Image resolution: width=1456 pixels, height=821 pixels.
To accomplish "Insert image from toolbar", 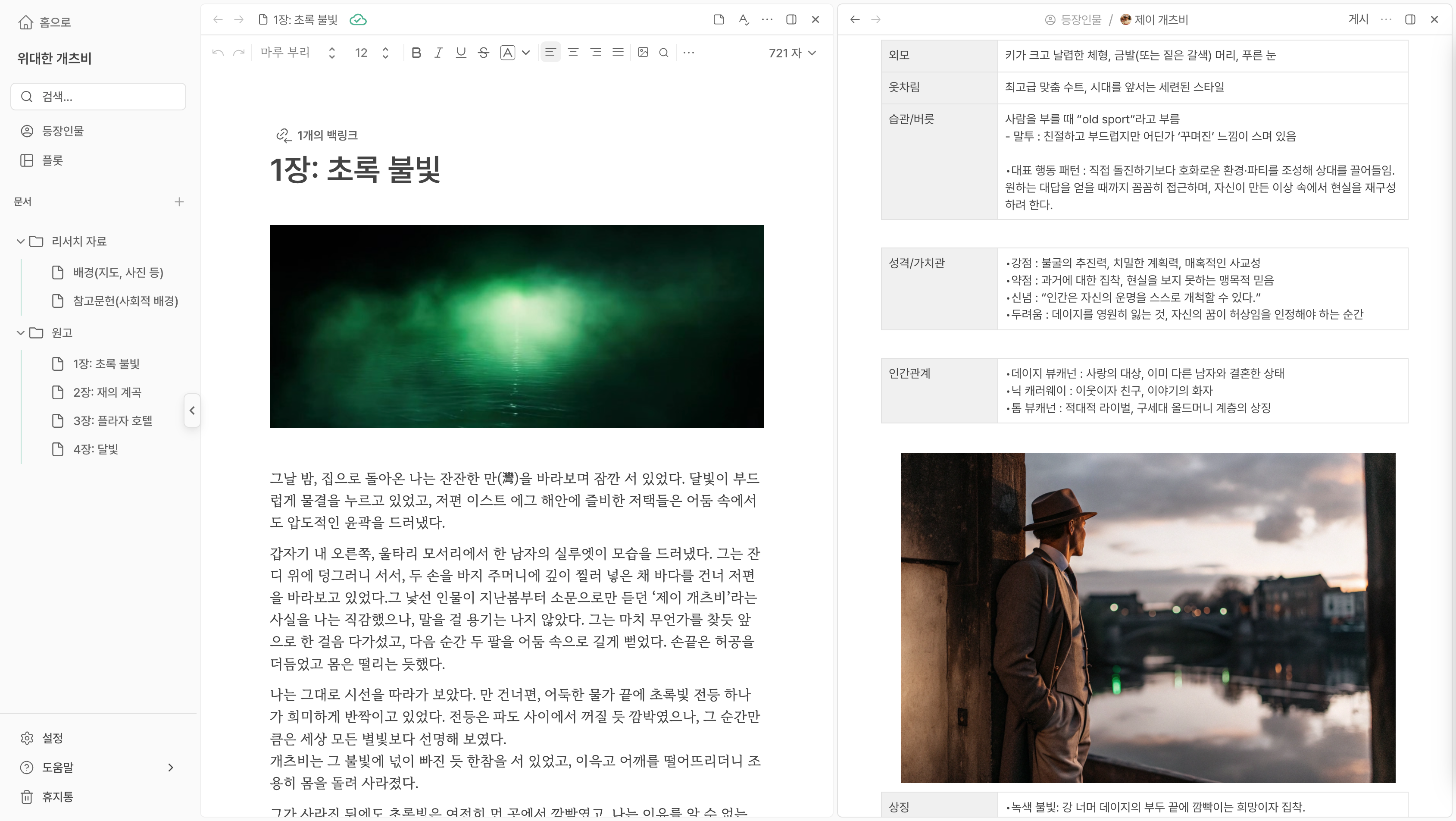I will (643, 53).
